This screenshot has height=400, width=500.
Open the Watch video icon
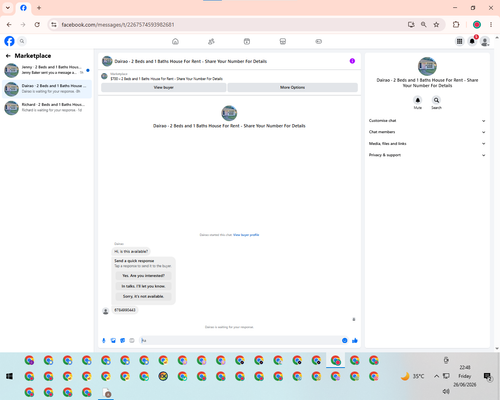pos(247,41)
